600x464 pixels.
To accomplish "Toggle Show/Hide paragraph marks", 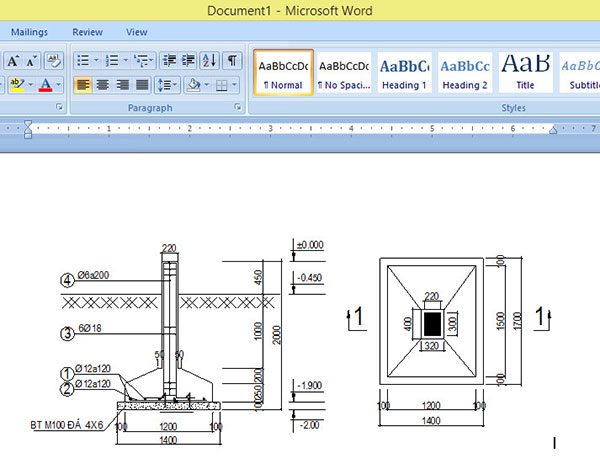I will (x=232, y=61).
